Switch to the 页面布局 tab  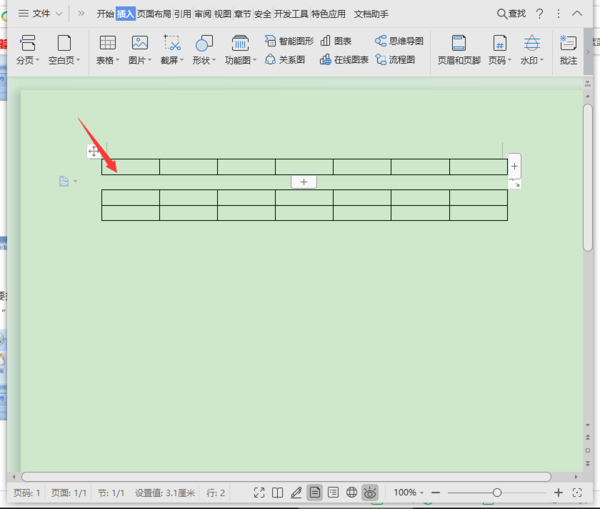(x=154, y=14)
